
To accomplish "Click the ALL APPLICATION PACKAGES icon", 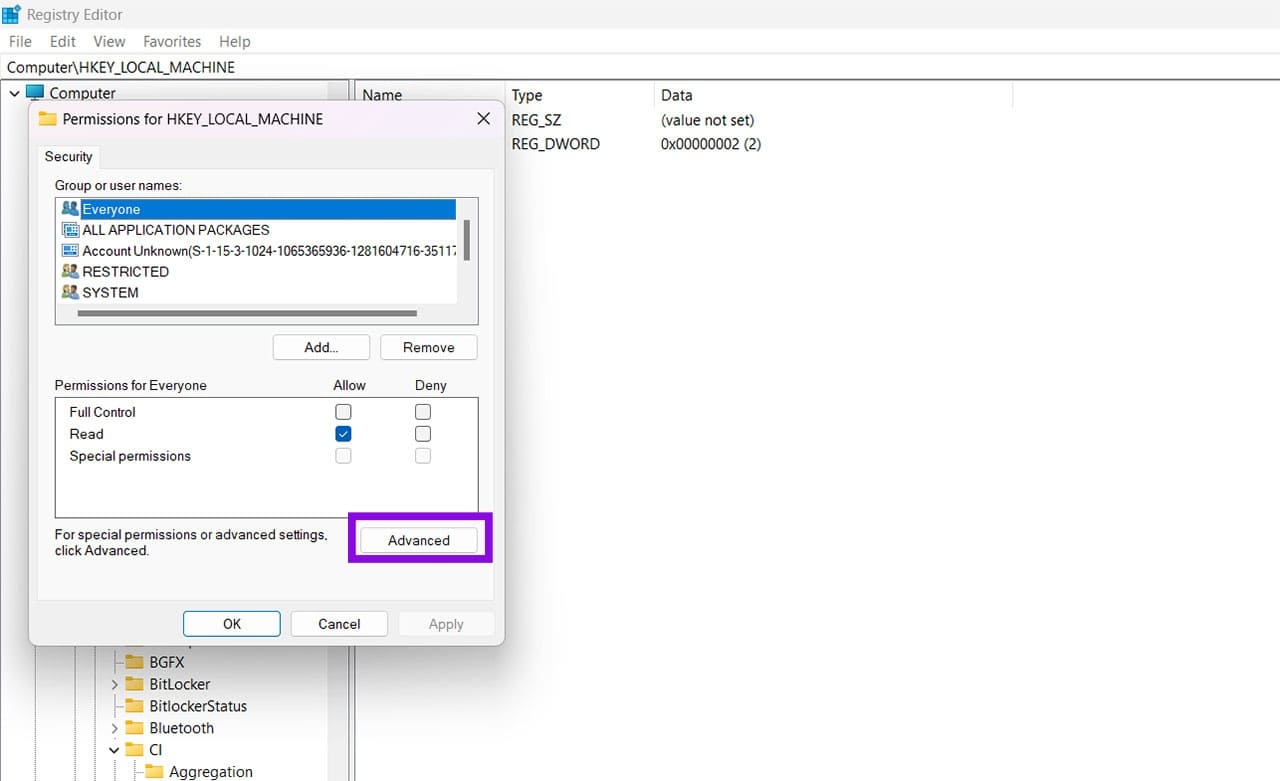I will [70, 230].
